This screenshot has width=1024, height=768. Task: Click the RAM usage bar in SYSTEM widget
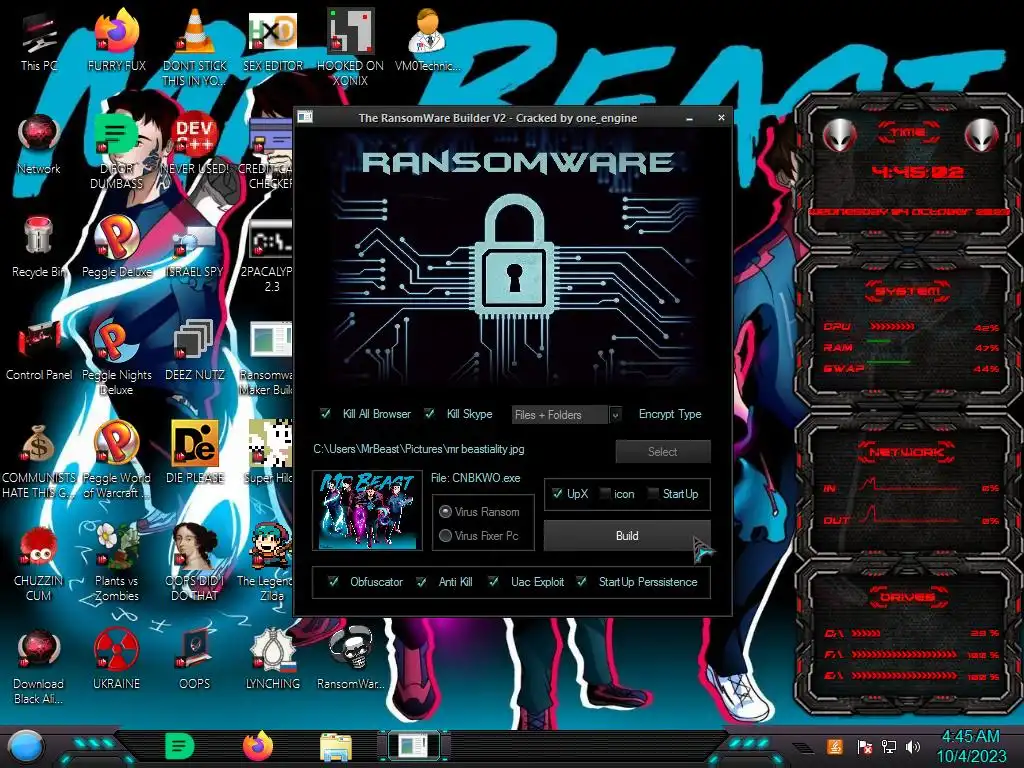tap(879, 342)
